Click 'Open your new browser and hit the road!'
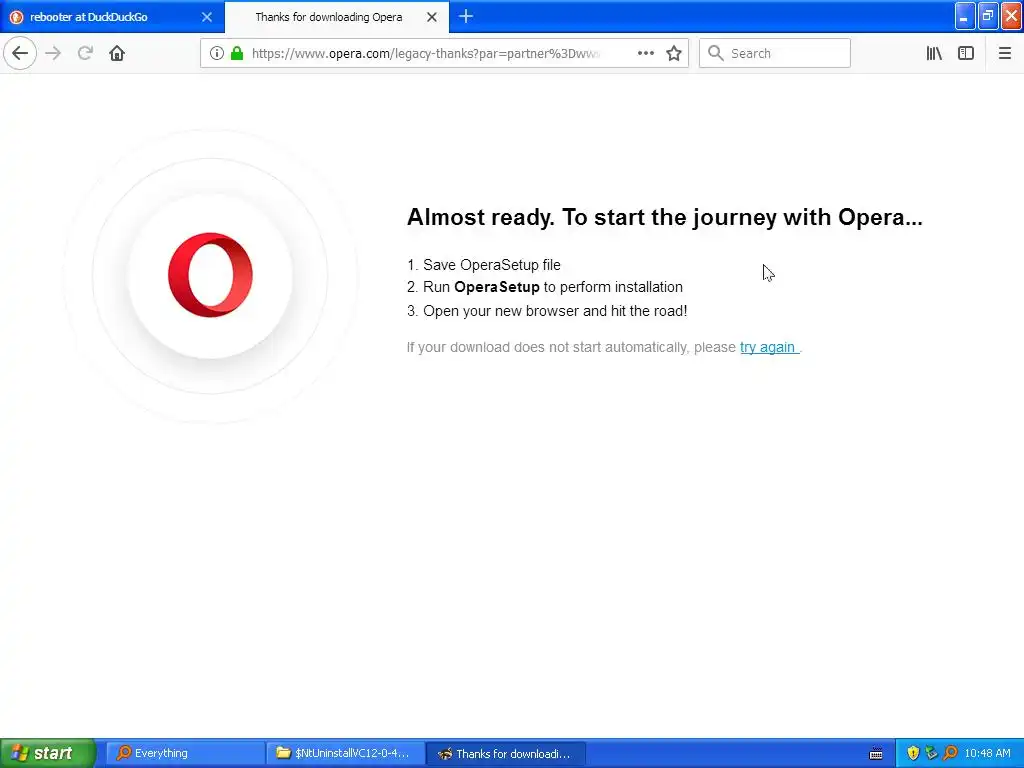 pyautogui.click(x=555, y=311)
